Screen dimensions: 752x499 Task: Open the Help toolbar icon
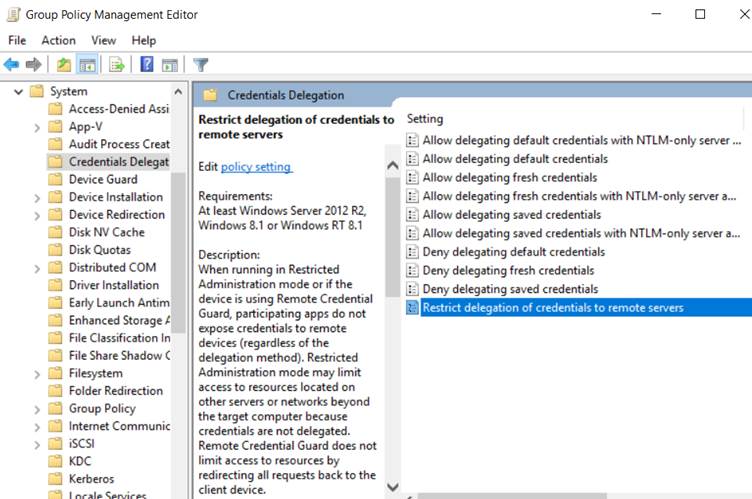(x=147, y=64)
